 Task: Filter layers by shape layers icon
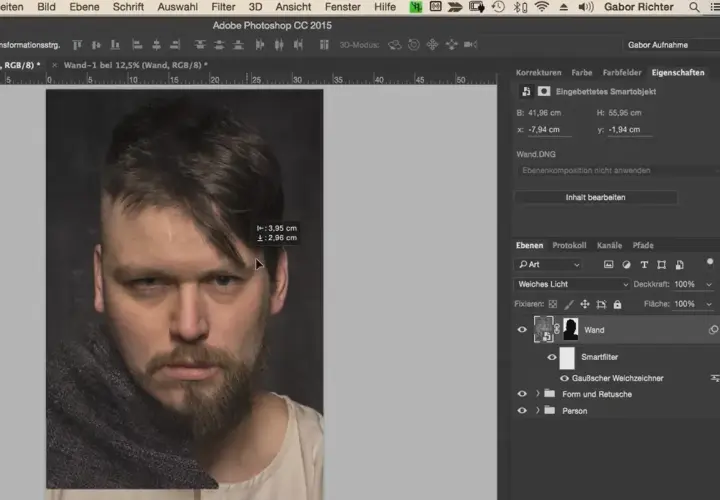pos(662,264)
